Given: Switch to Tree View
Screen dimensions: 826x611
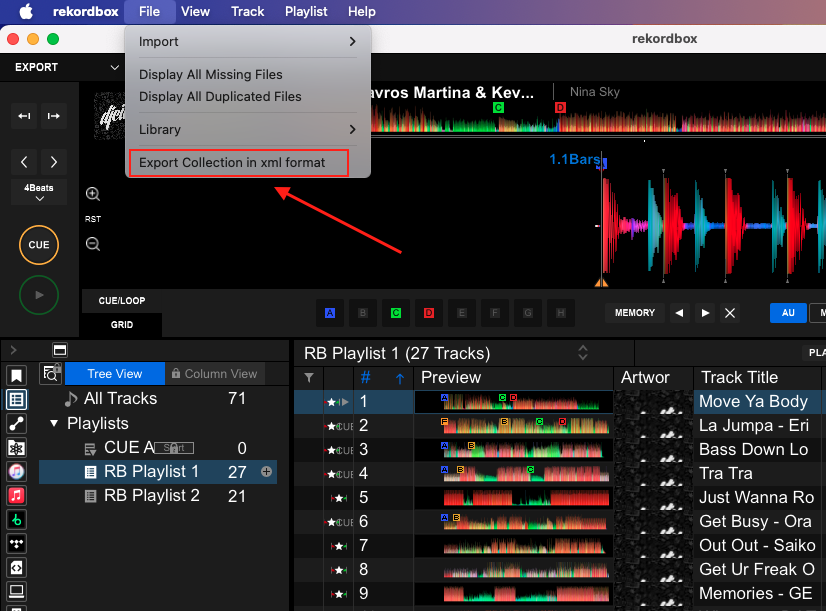Looking at the screenshot, I should tap(114, 373).
